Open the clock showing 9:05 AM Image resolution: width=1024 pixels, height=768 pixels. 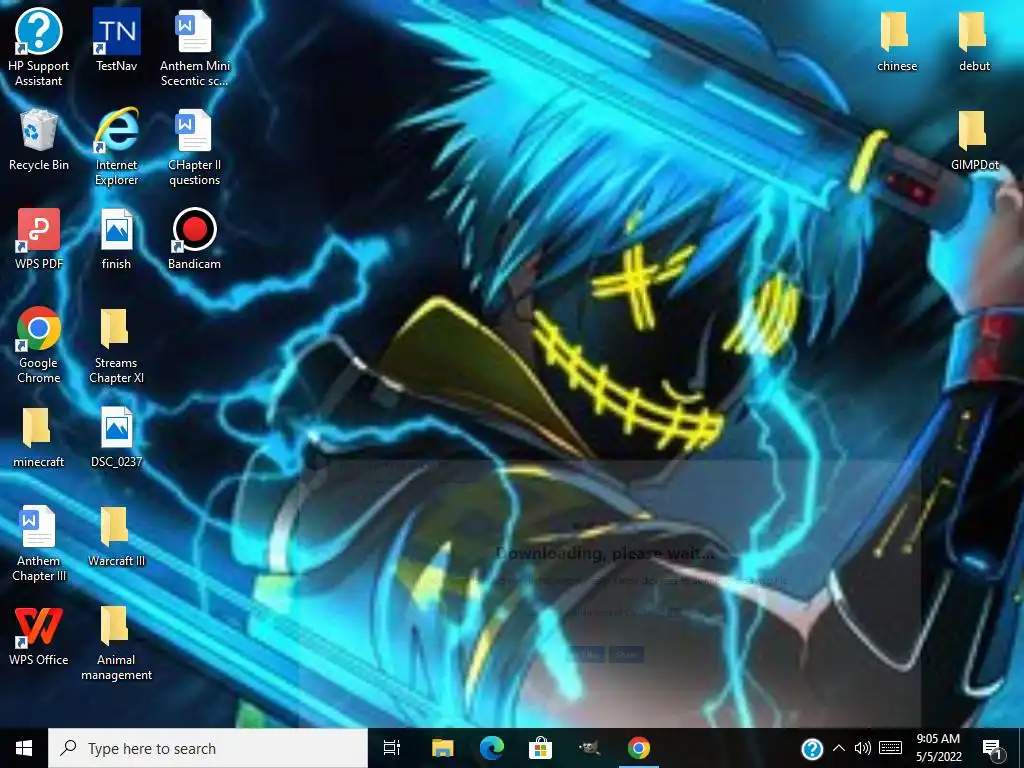[938, 748]
